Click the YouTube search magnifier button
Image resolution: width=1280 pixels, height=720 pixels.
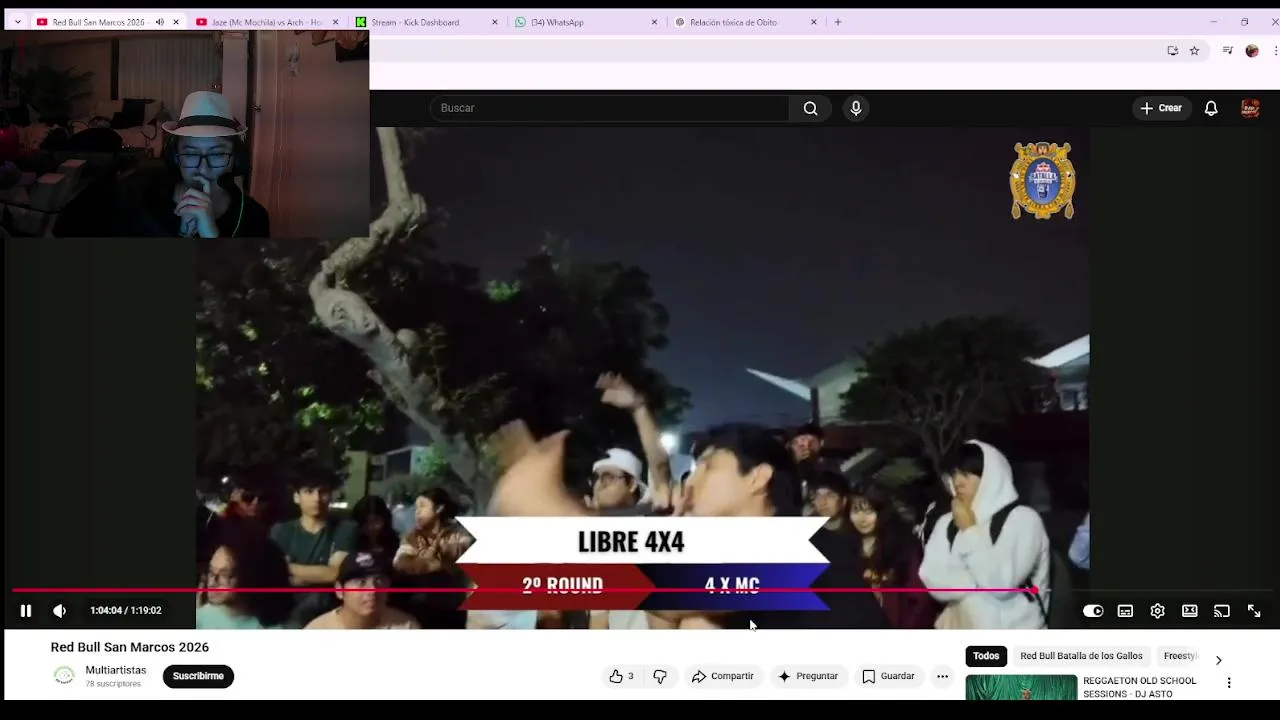pyautogui.click(x=810, y=108)
